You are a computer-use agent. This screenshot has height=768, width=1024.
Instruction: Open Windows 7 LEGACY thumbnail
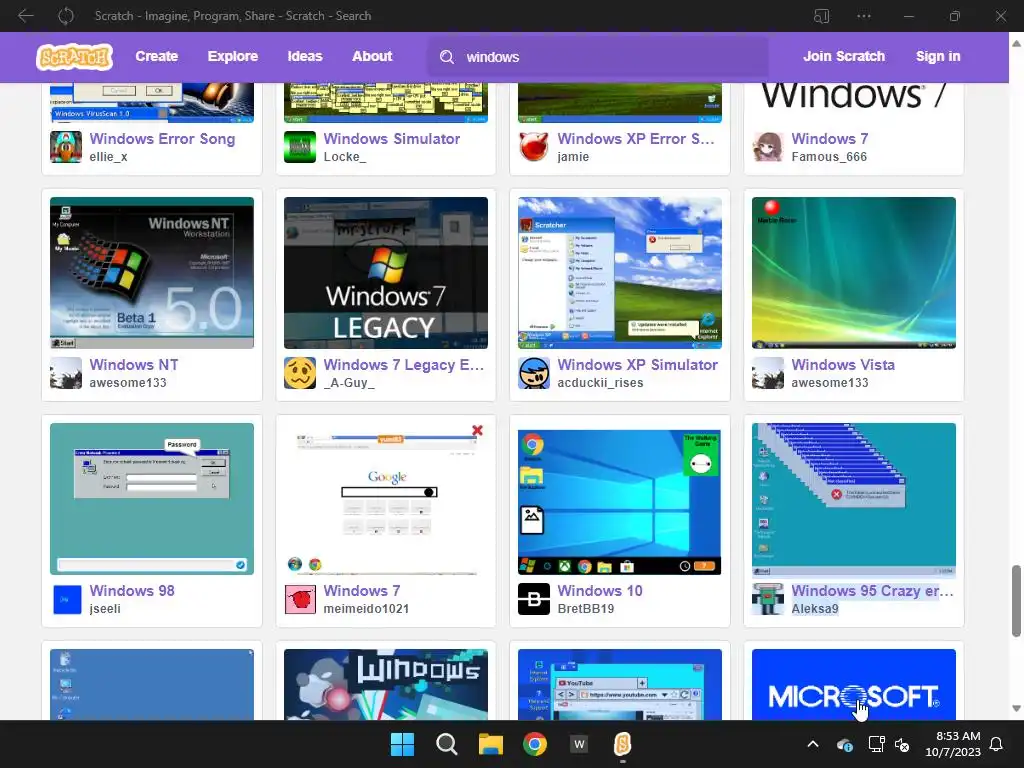pos(385,272)
